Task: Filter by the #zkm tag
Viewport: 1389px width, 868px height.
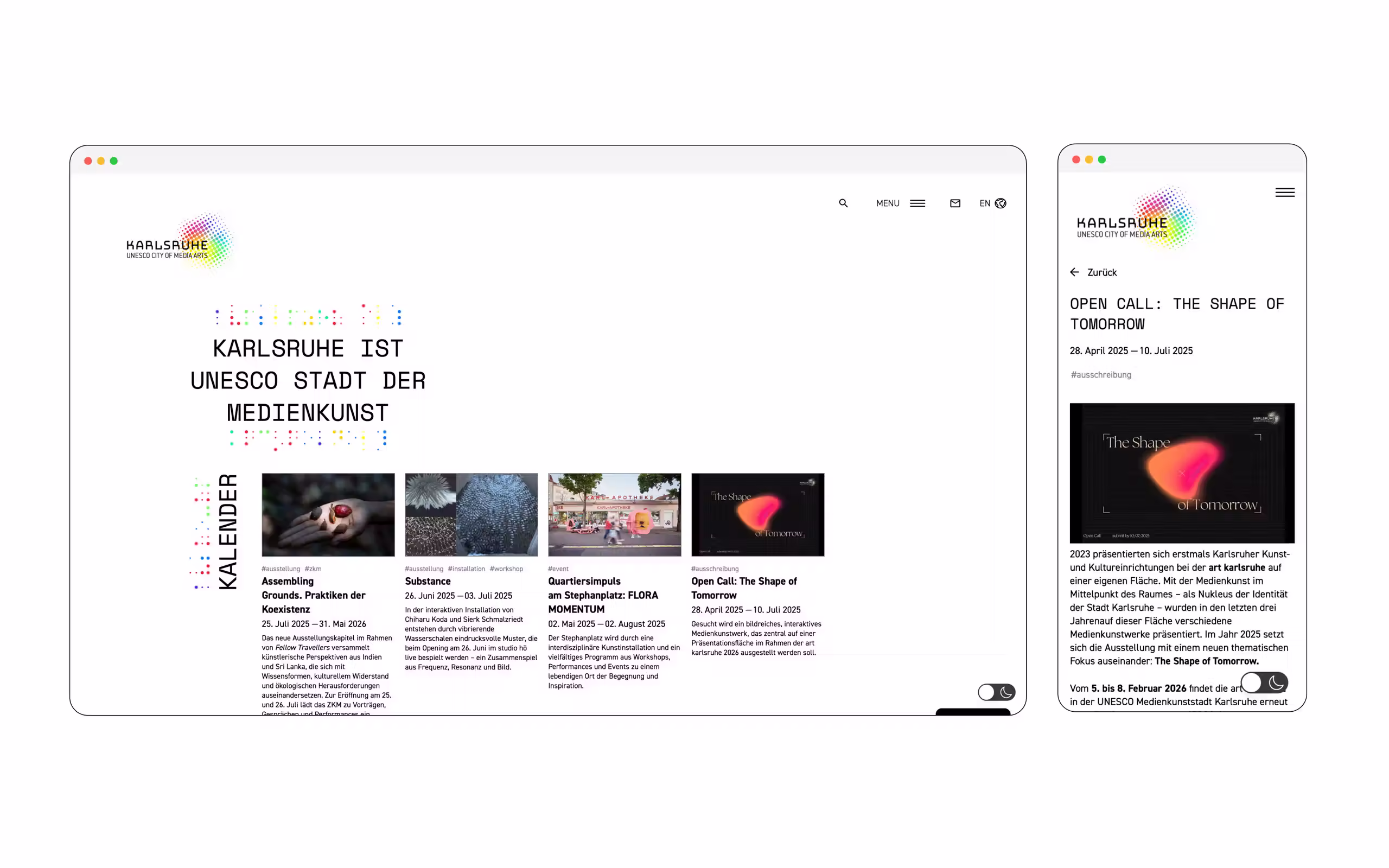Action: click(x=313, y=569)
